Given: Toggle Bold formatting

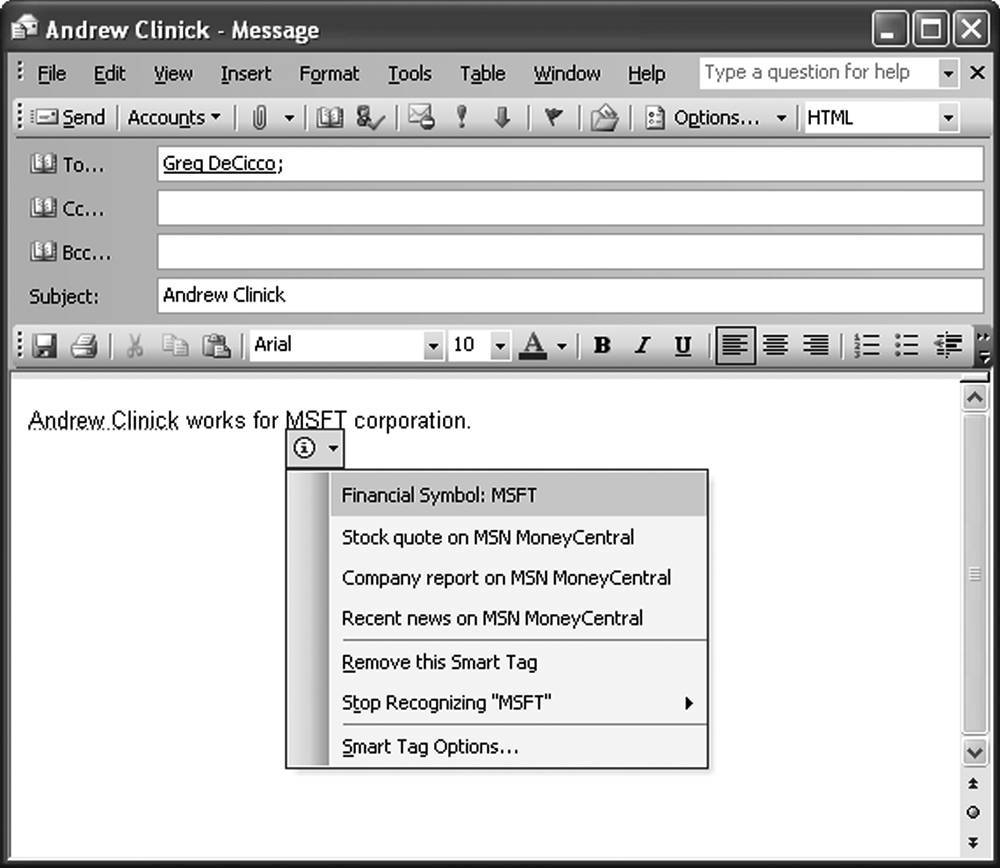Looking at the screenshot, I should 602,346.
